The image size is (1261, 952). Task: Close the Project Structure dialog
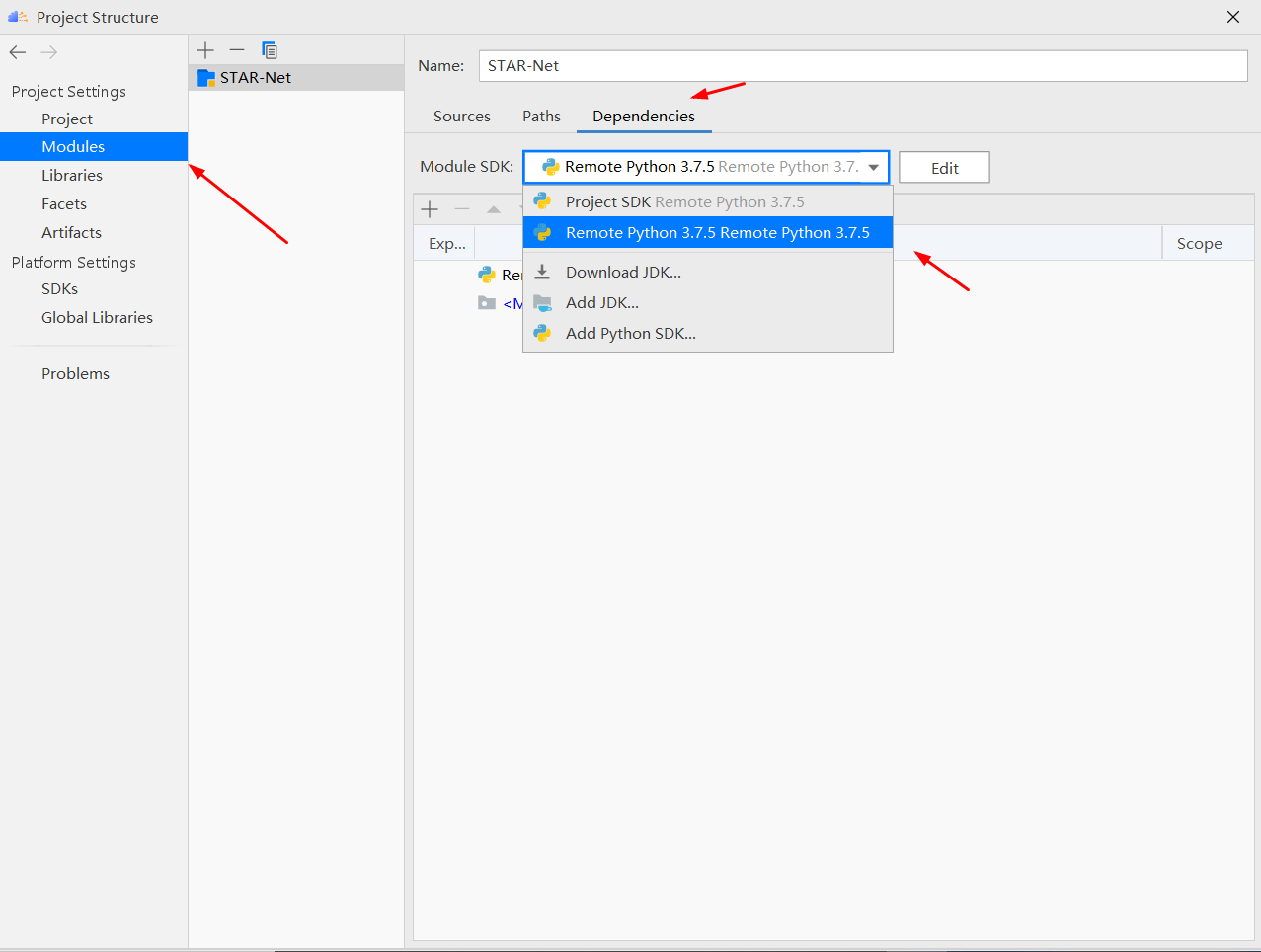click(1233, 17)
